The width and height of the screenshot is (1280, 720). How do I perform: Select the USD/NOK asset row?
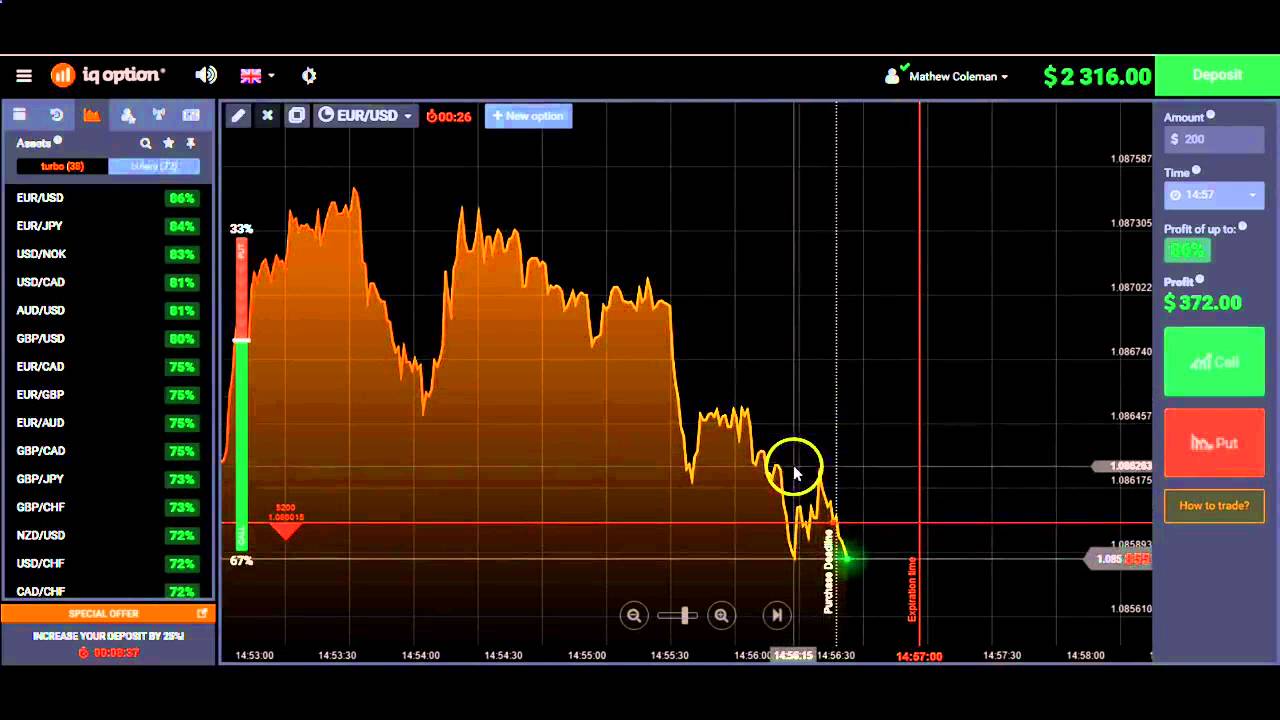pyautogui.click(x=106, y=254)
